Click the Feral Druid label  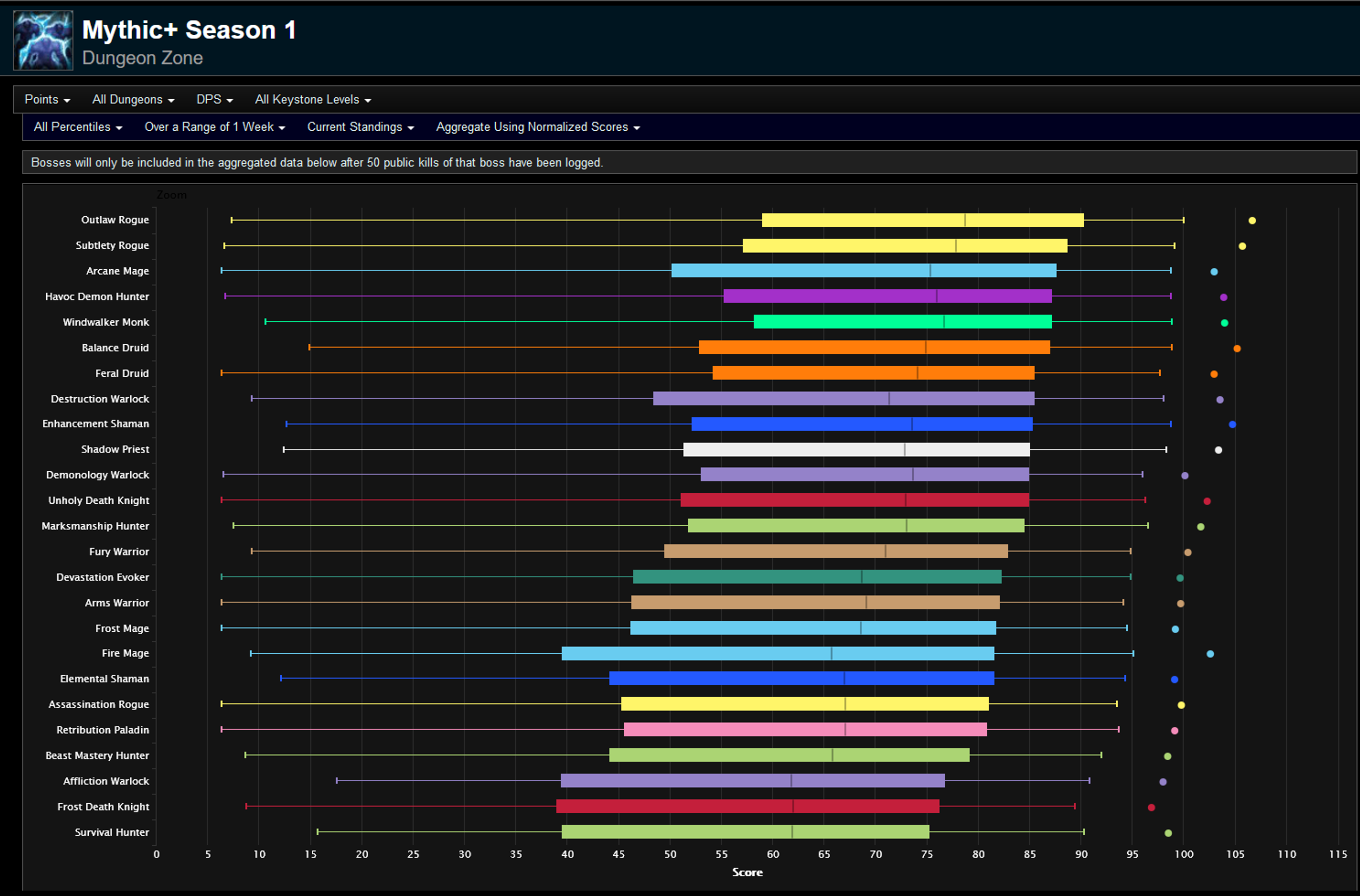122,373
